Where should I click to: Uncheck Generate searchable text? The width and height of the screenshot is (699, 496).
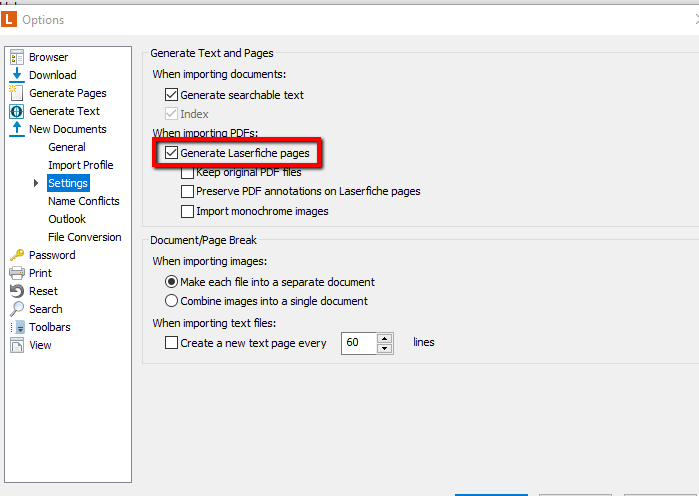pos(172,94)
